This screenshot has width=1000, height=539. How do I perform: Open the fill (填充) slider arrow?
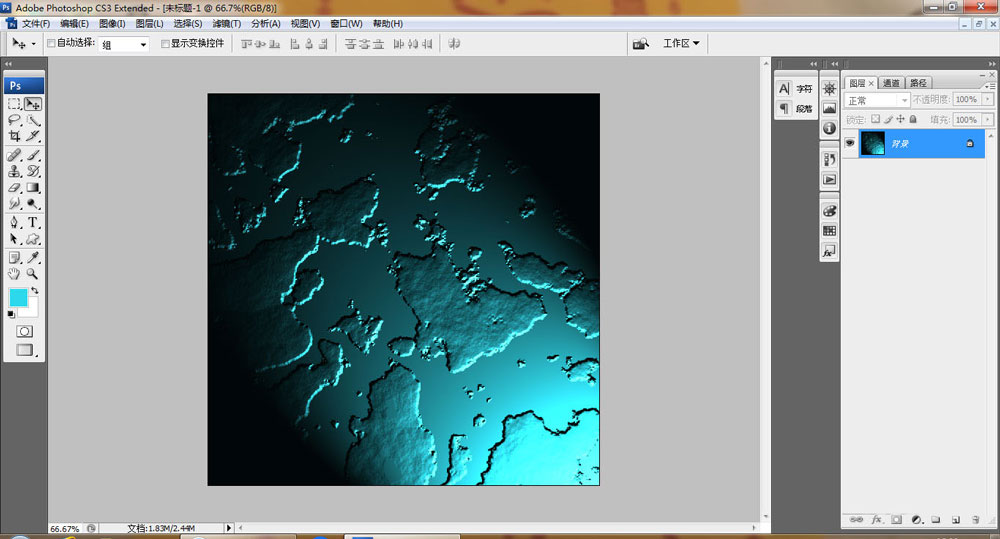click(x=988, y=119)
